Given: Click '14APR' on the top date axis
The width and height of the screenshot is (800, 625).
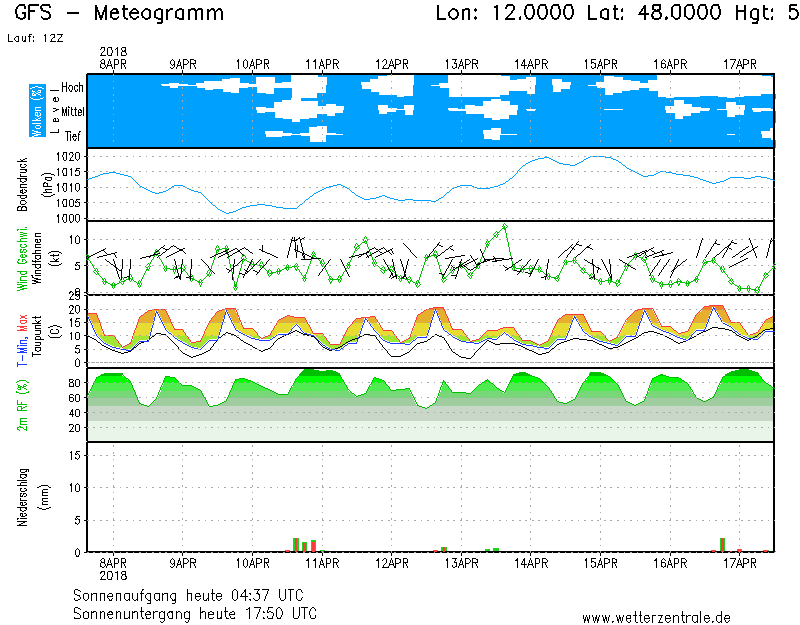Looking at the screenshot, I should [531, 65].
